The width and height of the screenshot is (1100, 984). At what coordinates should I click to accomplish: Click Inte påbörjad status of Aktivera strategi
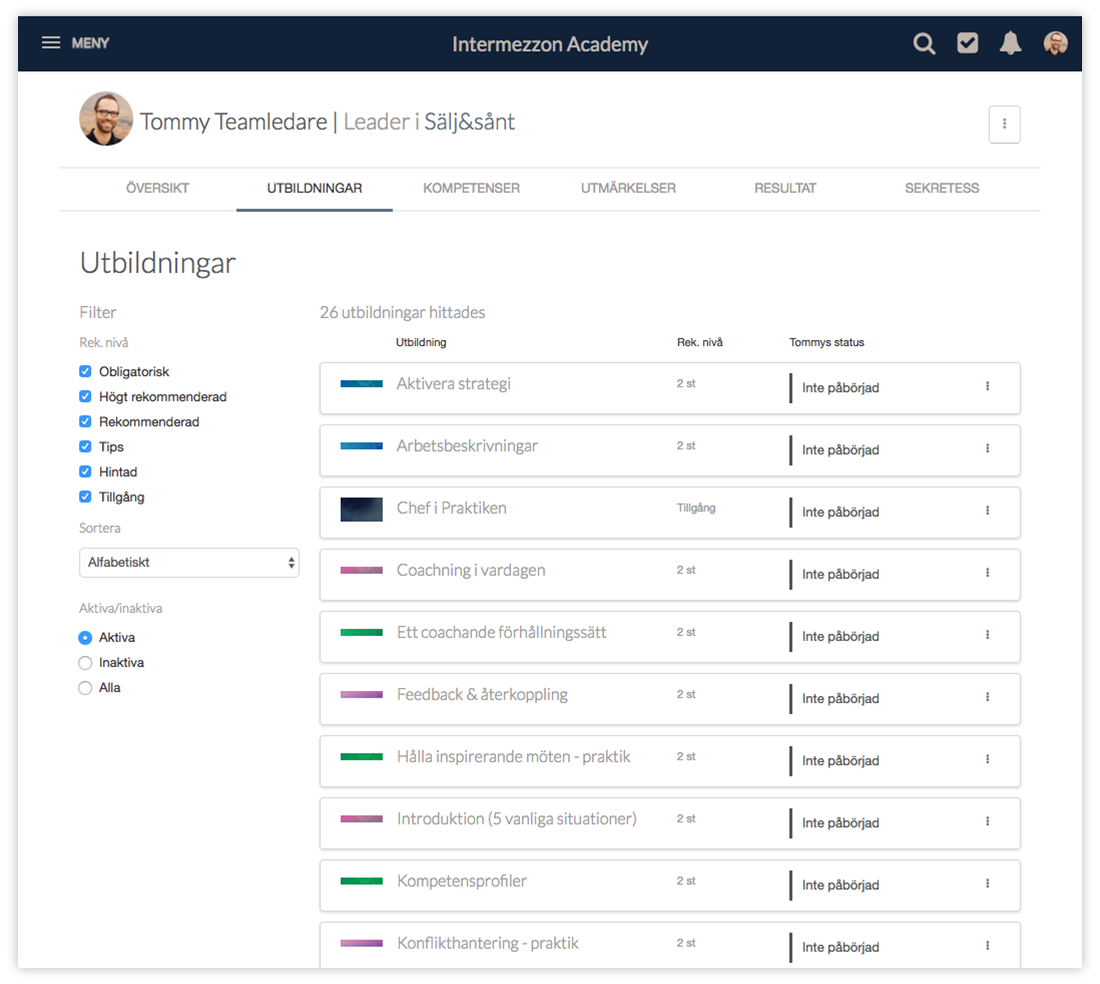840,388
